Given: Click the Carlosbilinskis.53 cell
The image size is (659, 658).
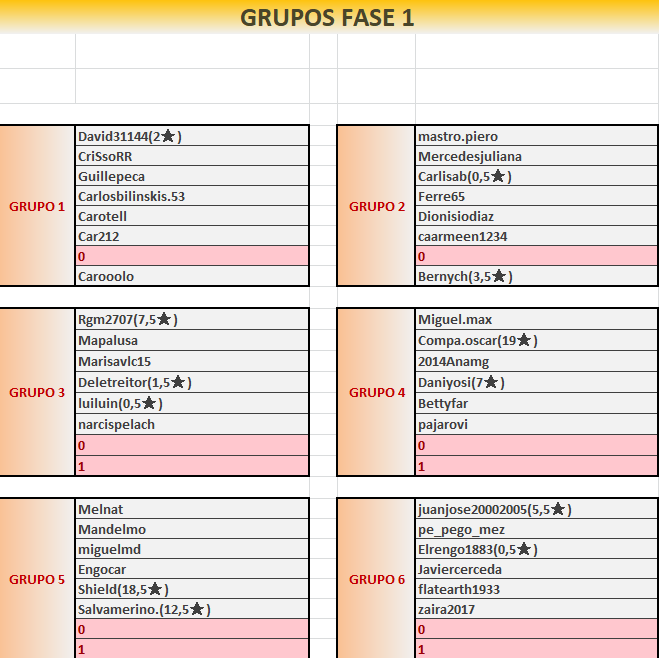Looking at the screenshot, I should pyautogui.click(x=191, y=196).
